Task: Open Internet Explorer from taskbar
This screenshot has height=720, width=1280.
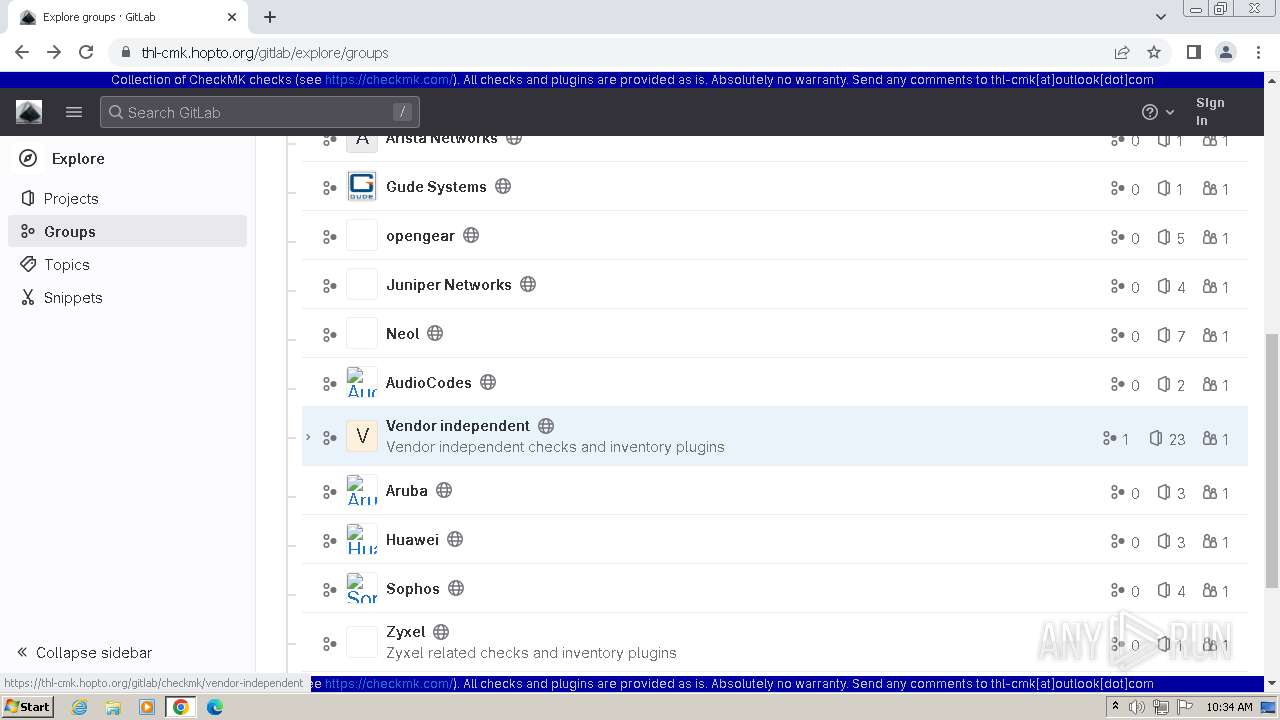Action: click(79, 707)
